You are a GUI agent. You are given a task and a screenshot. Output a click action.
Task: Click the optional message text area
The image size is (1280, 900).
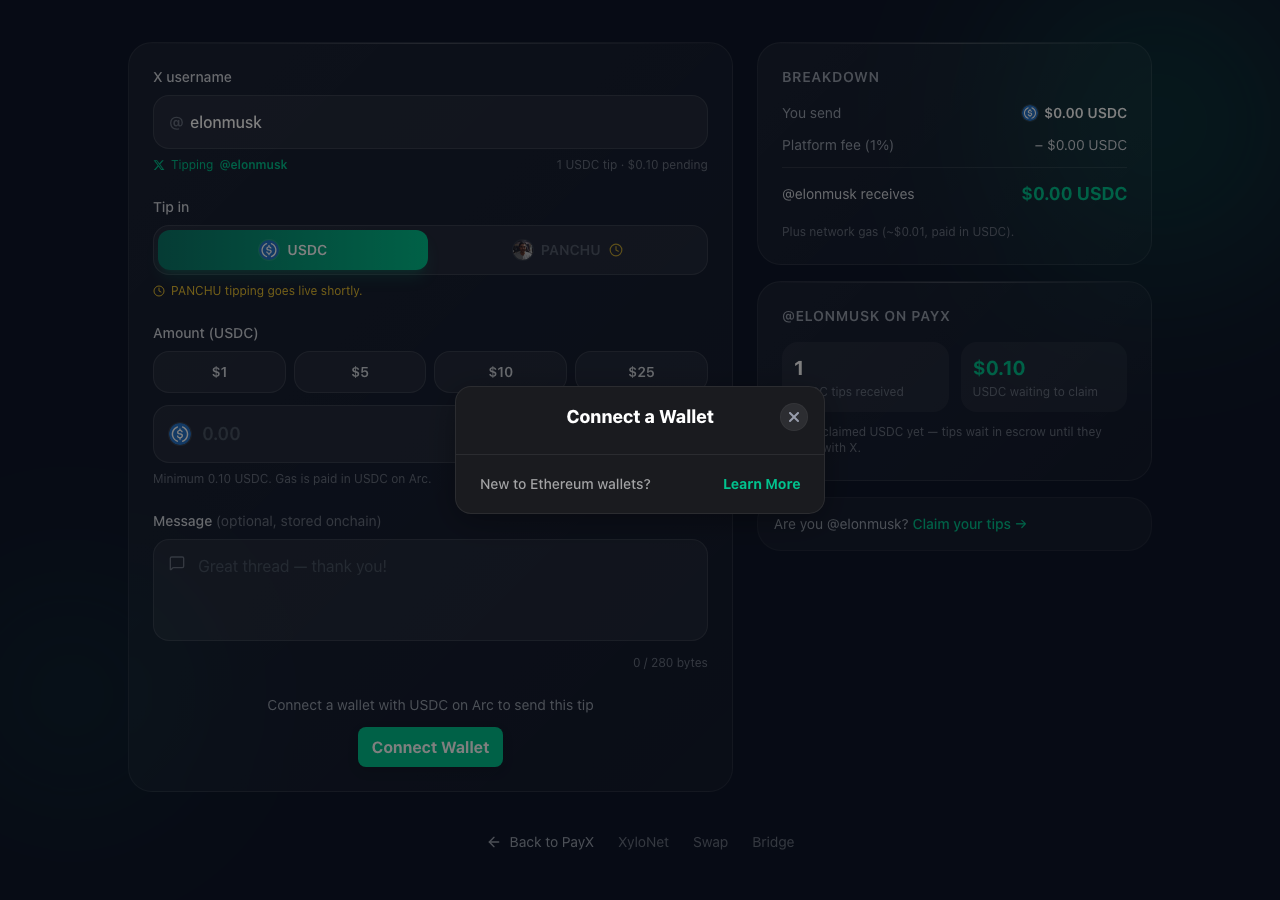click(430, 590)
